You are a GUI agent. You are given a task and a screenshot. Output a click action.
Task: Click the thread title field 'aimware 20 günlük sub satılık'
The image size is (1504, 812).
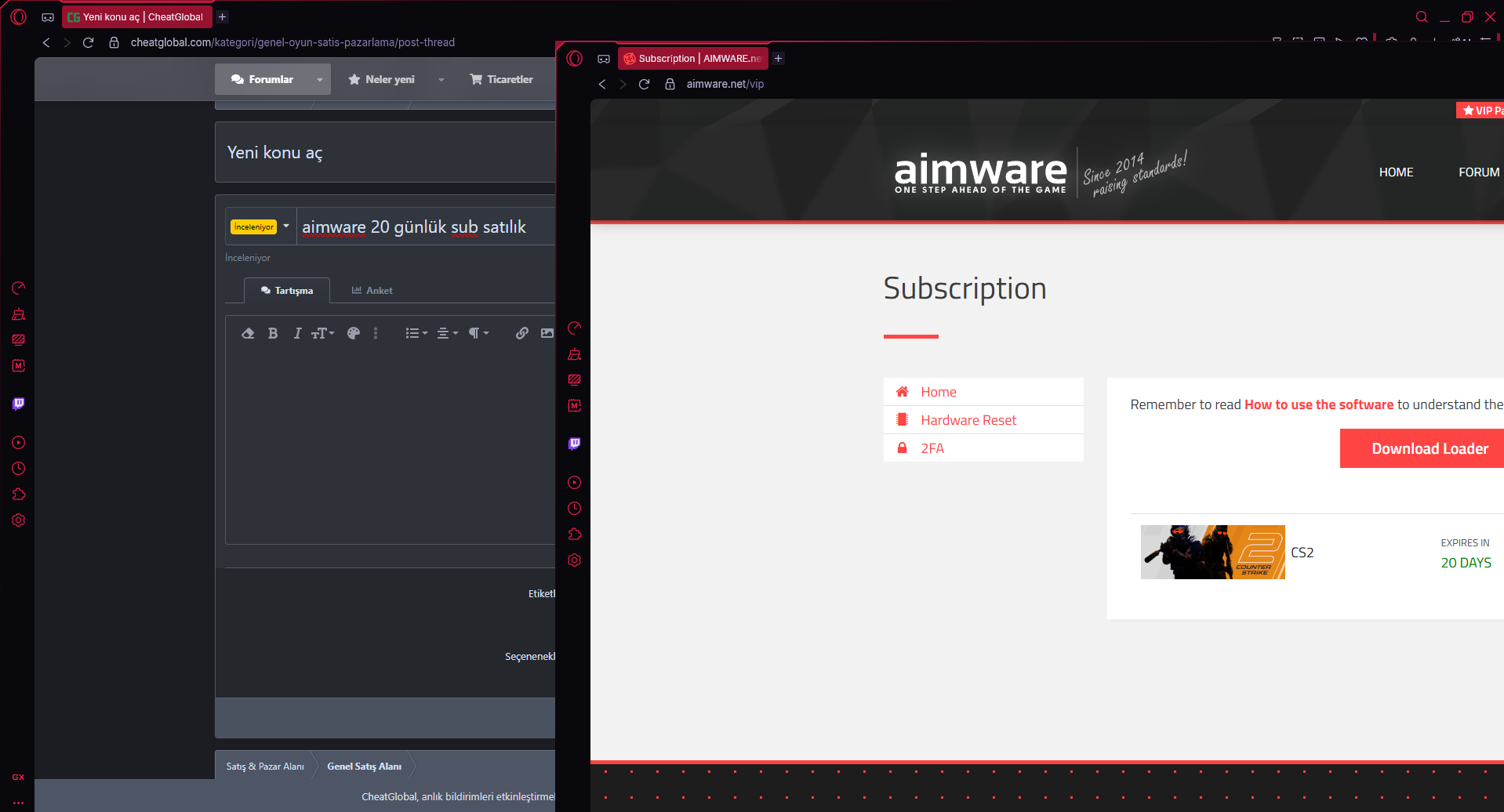click(426, 227)
